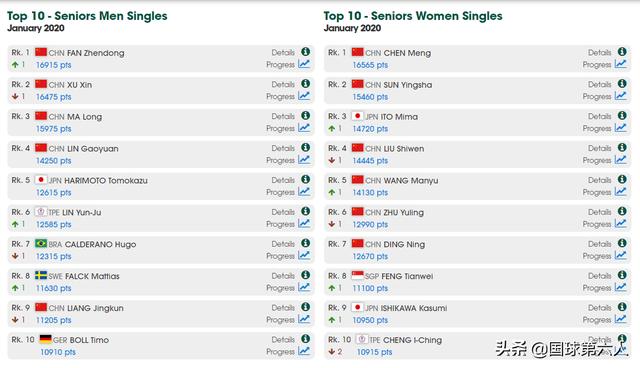Open Details info icon for FAN Zhendong
Screen dimensions: 640x368
305,52
